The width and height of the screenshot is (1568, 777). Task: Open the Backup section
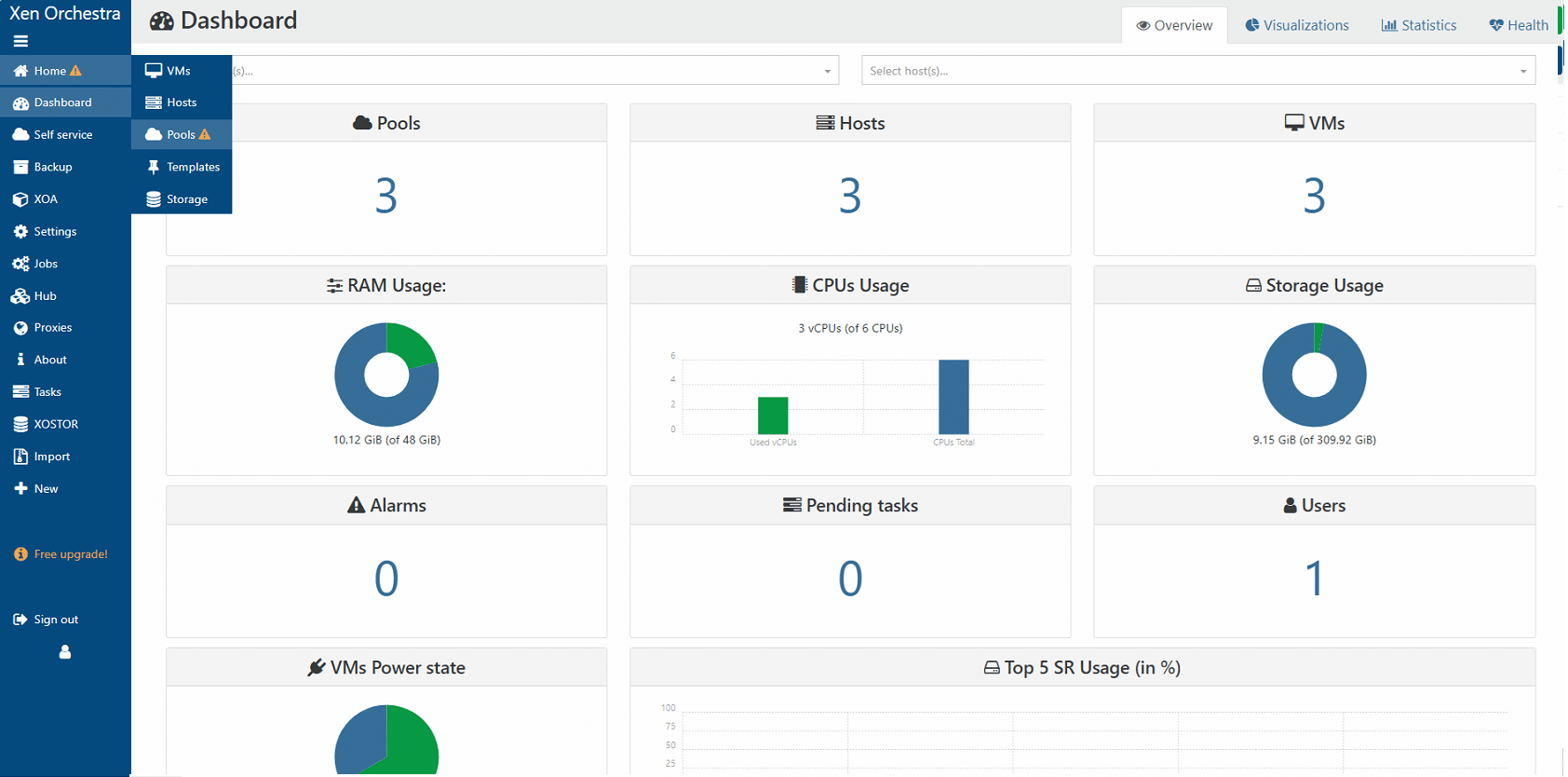tap(65, 167)
